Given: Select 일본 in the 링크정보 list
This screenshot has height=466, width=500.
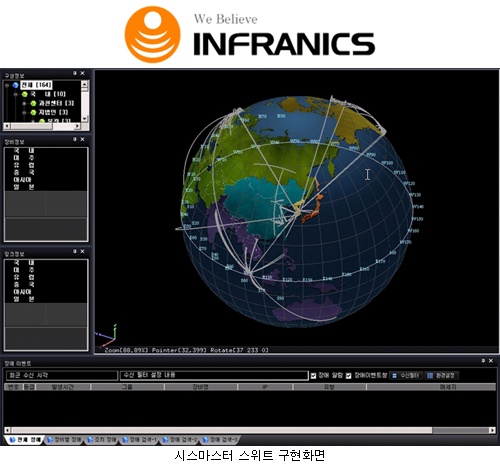Looking at the screenshot, I should click(x=24, y=299).
